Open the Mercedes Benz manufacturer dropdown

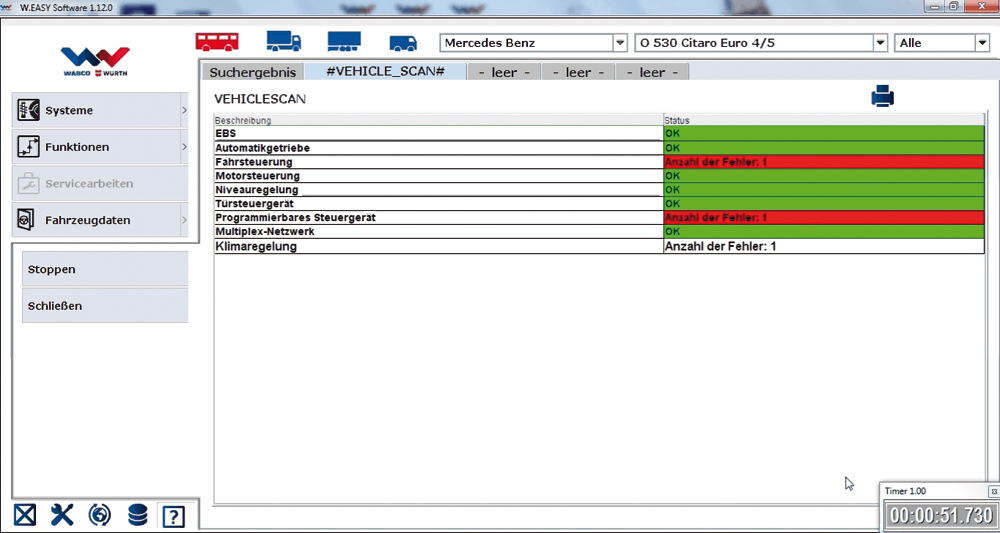coord(618,43)
